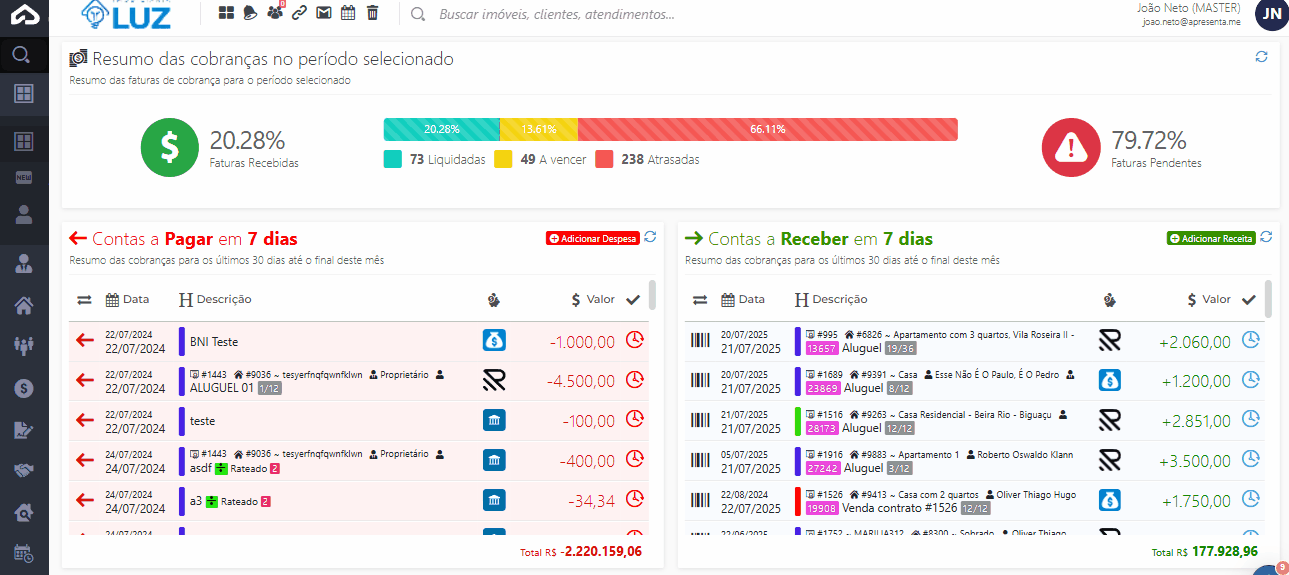Click the Adicionar Receita button
Viewport: 1289px width, 575px height.
pos(1211,238)
